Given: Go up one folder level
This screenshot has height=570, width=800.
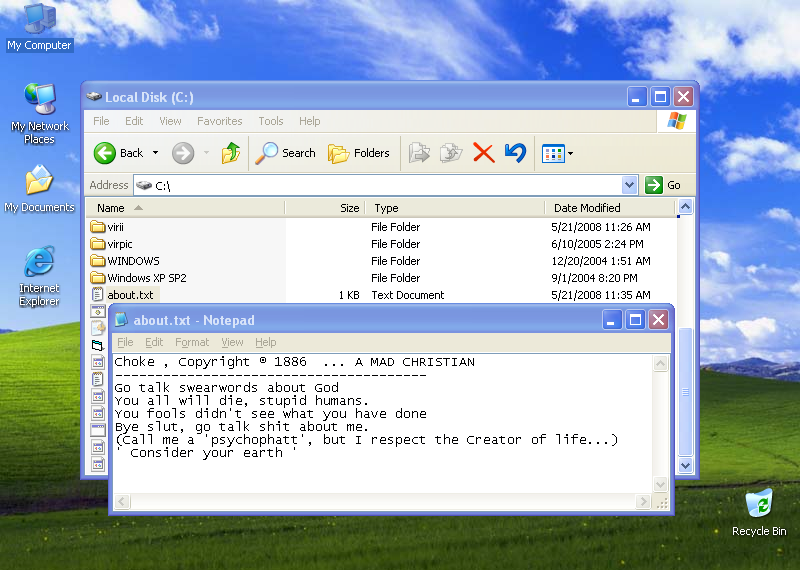Looking at the screenshot, I should 231,153.
